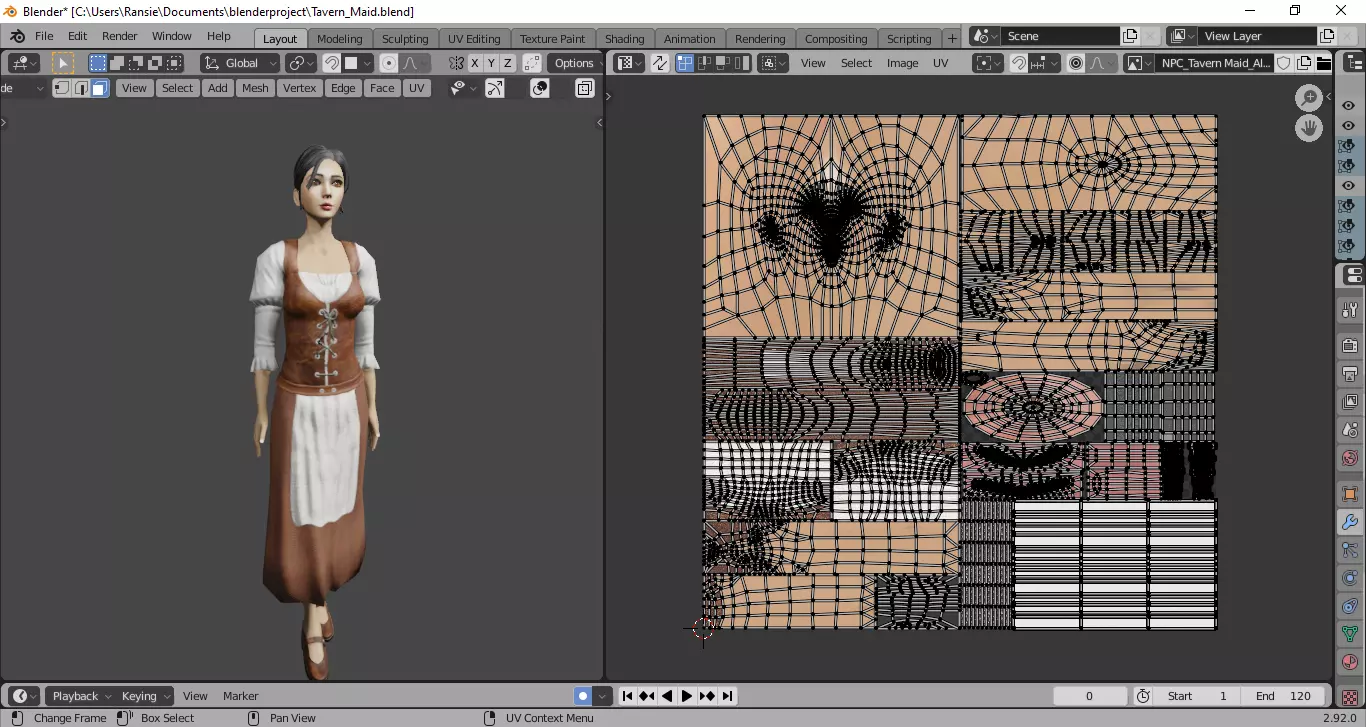Play animation forward
The width and height of the screenshot is (1366, 727).
tap(687, 696)
